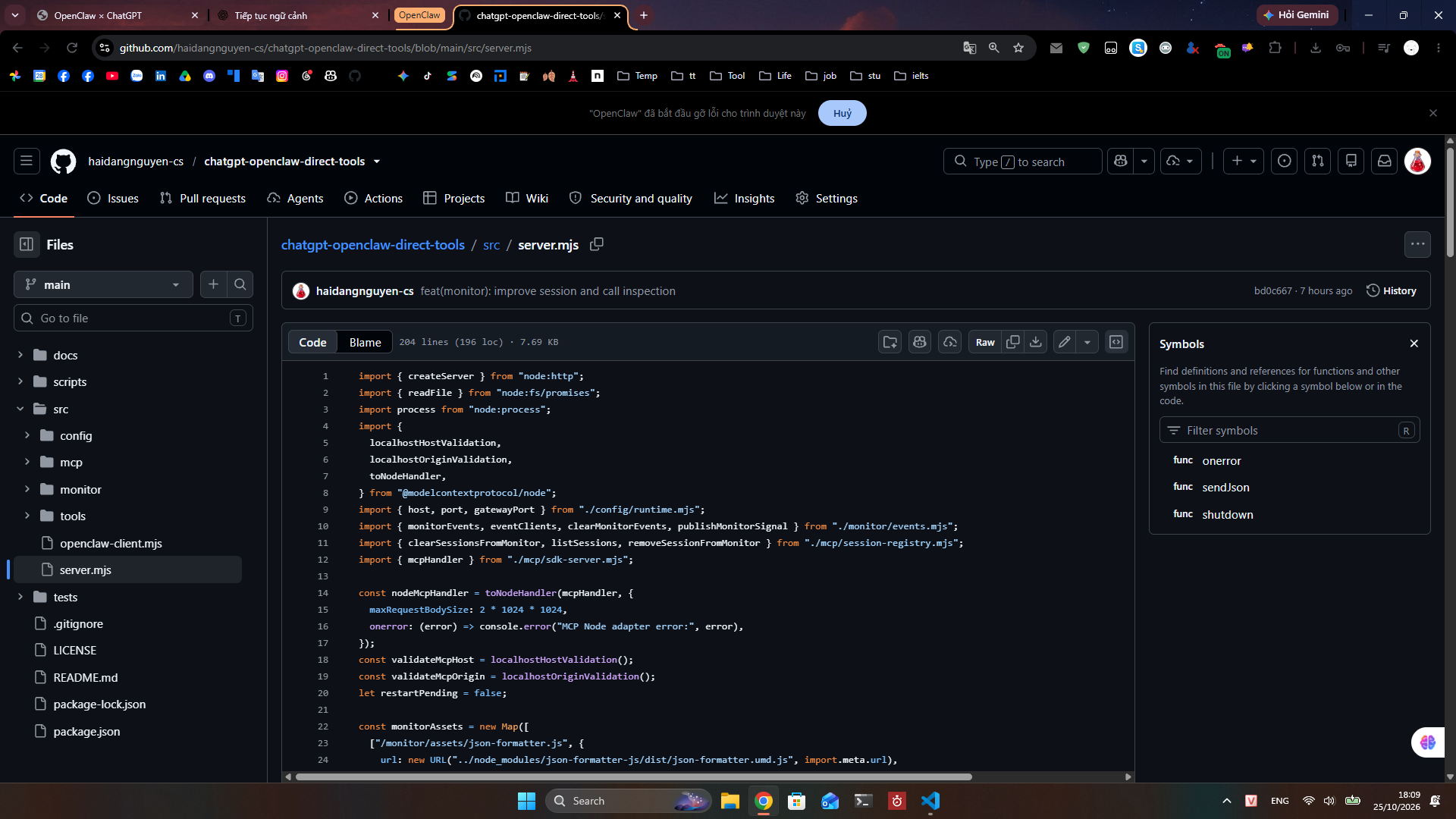The width and height of the screenshot is (1456, 819).
Task: Go to GitHub homepage via Octocat logo
Action: click(x=63, y=161)
